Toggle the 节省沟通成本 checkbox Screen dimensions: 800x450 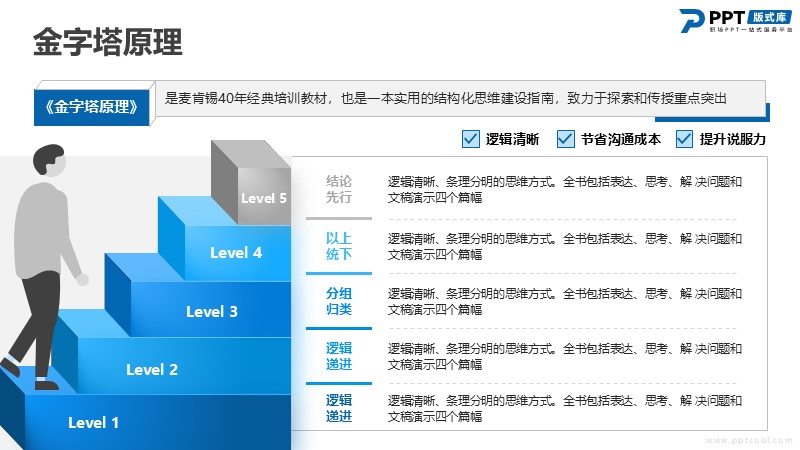coord(565,139)
